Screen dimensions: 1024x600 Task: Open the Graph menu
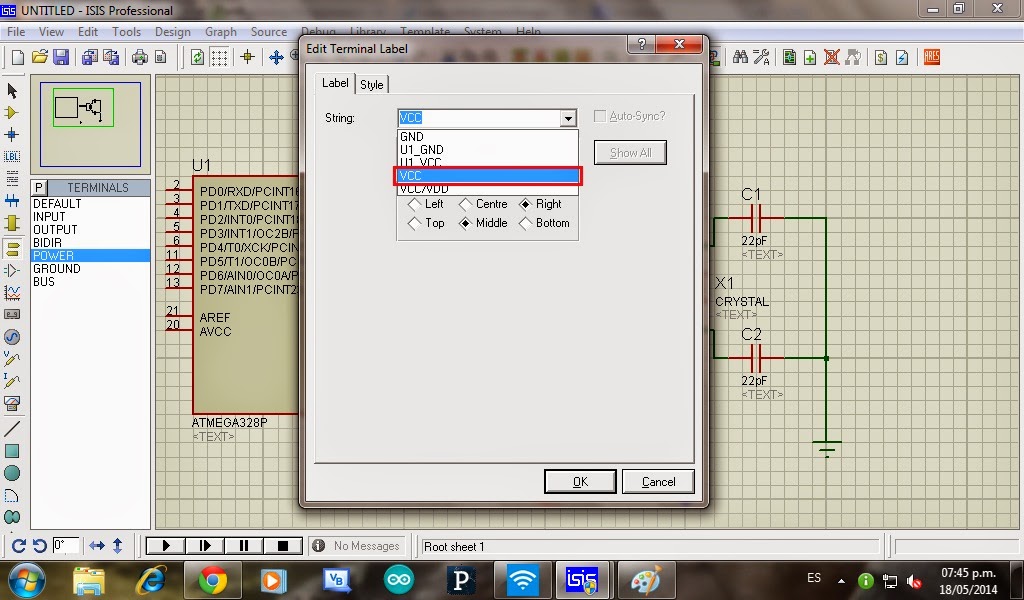tap(220, 31)
